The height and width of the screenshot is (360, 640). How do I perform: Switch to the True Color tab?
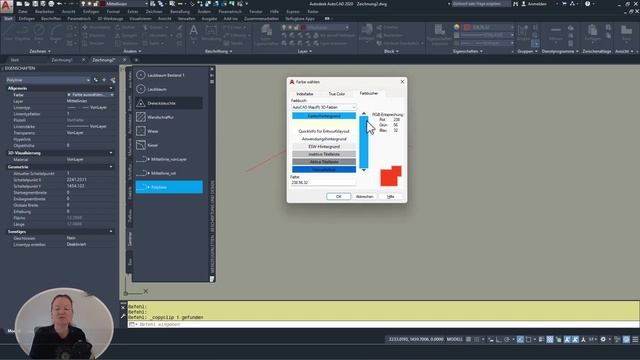click(x=337, y=94)
